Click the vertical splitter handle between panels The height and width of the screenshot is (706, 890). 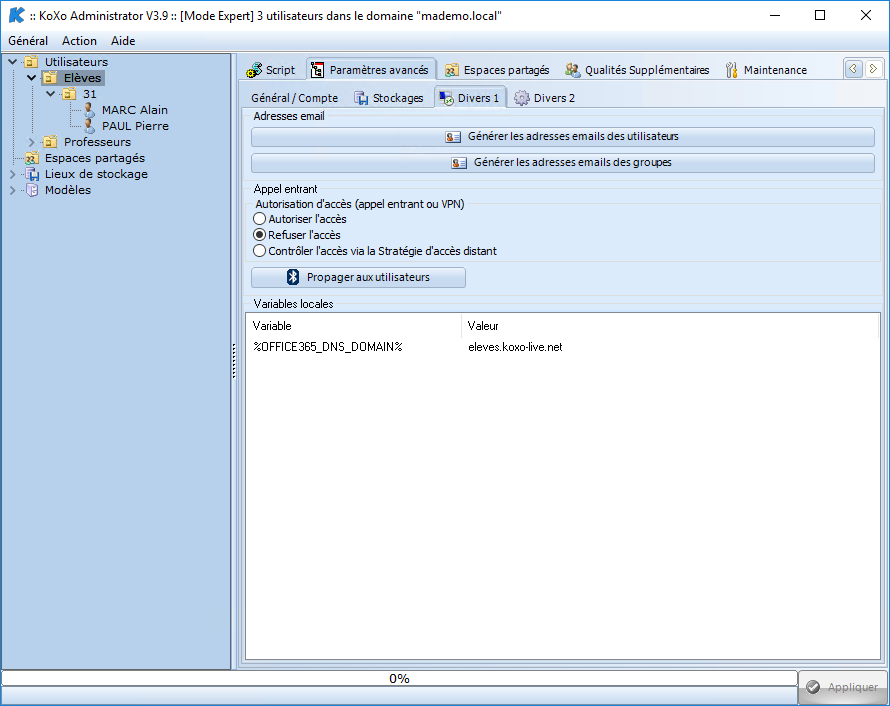pyautogui.click(x=233, y=361)
